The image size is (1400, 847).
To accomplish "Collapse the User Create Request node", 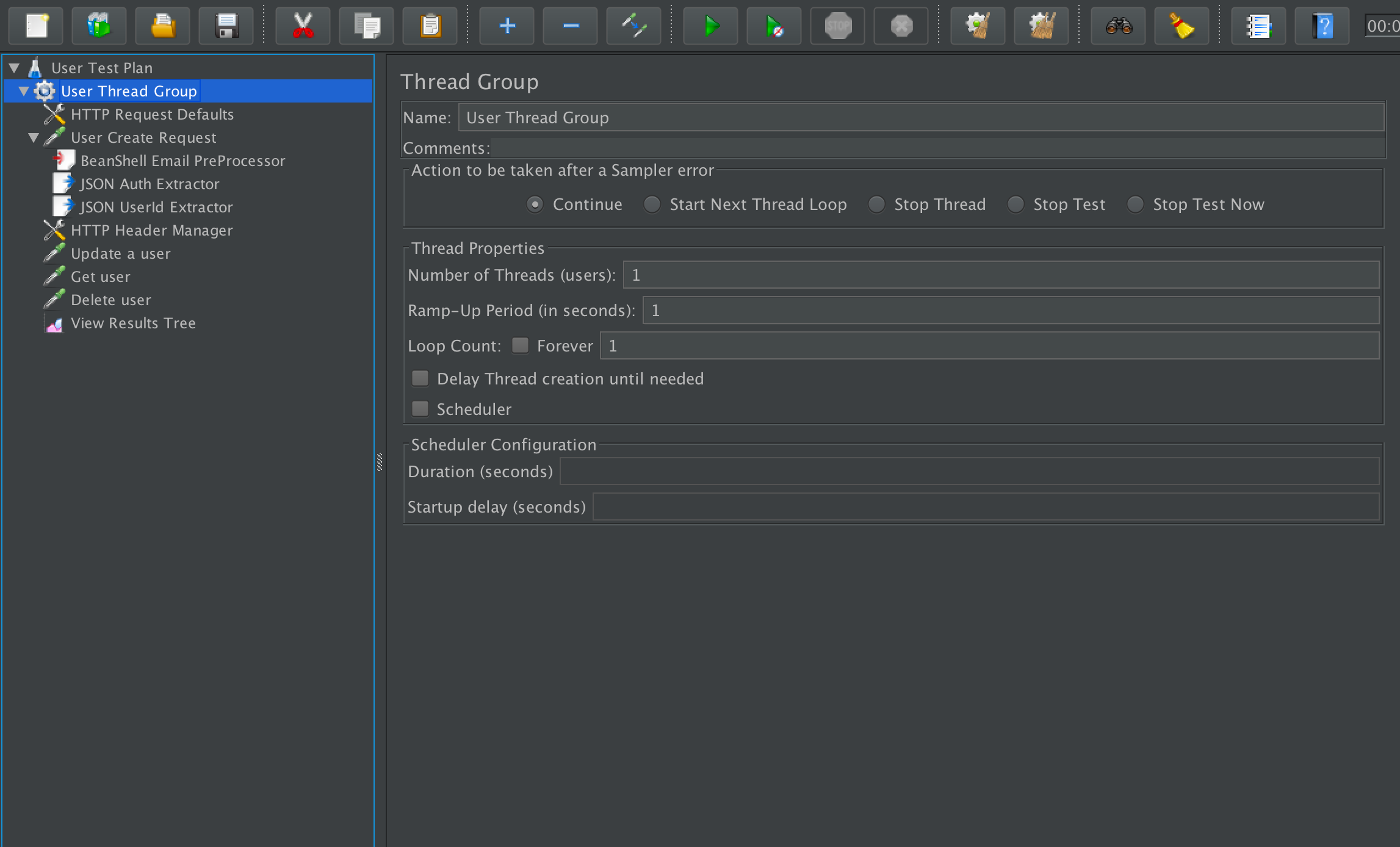I will pyautogui.click(x=34, y=137).
